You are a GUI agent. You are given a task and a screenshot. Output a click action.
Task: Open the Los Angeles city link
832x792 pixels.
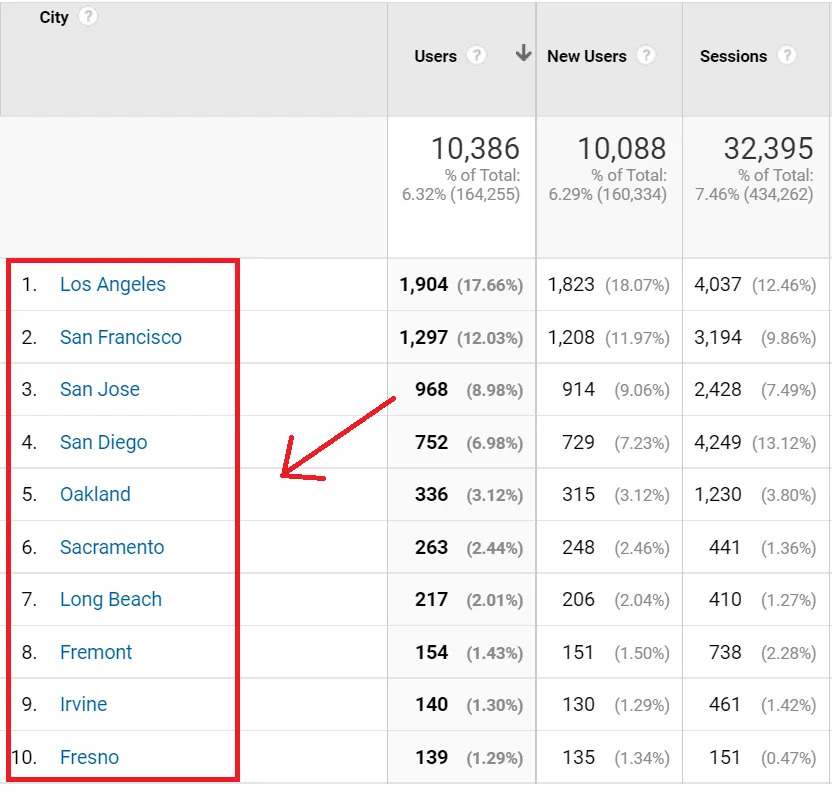[113, 284]
